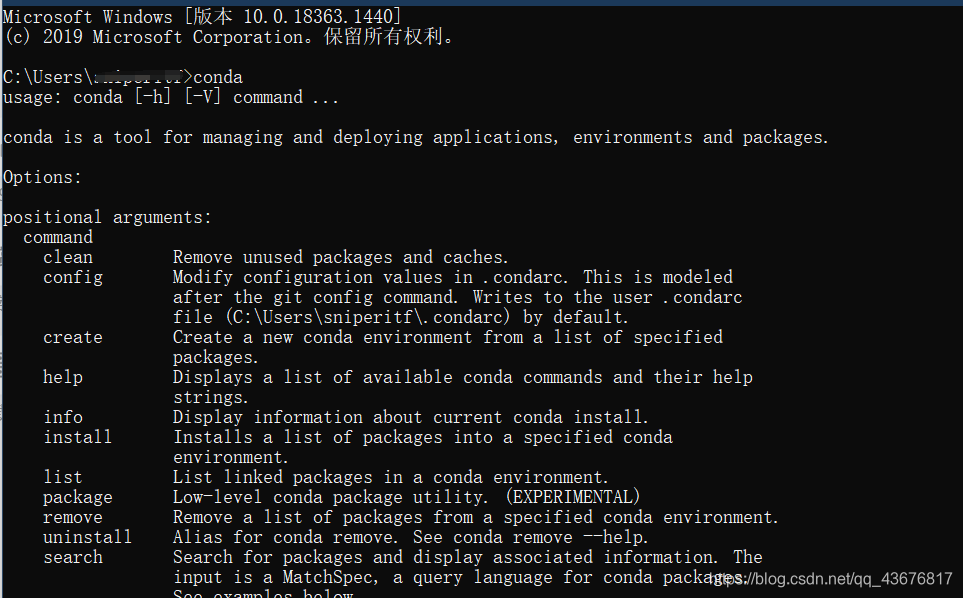Click the 'search' command name
Viewport: 963px width, 598px height.
[x=73, y=557]
